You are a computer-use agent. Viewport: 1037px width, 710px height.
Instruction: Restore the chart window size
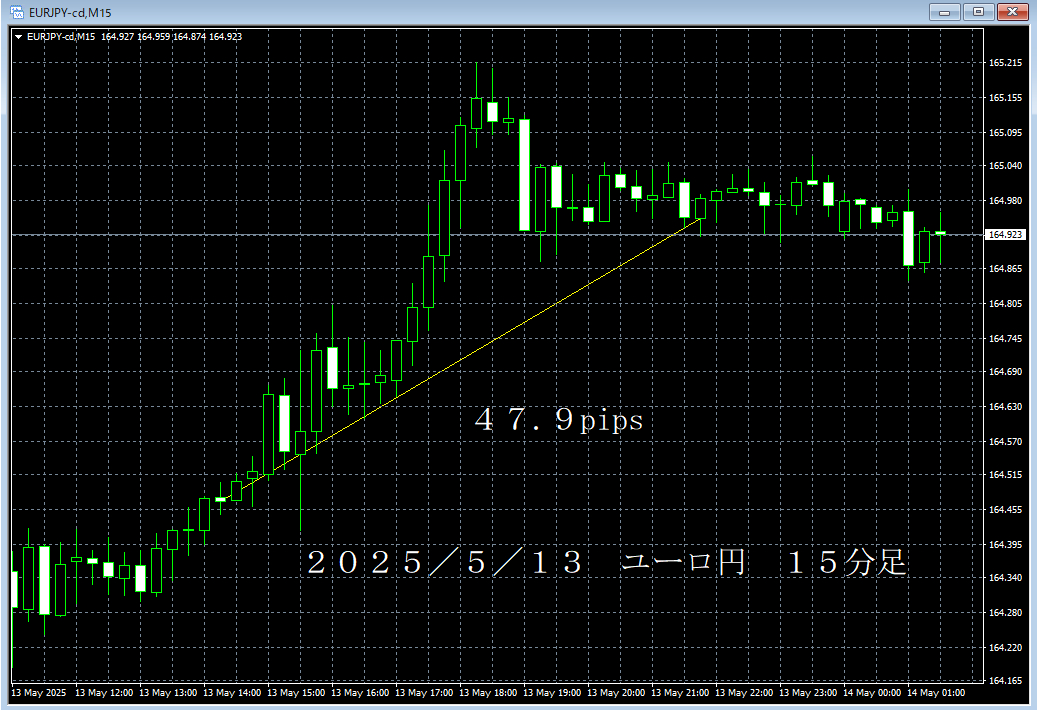point(978,12)
